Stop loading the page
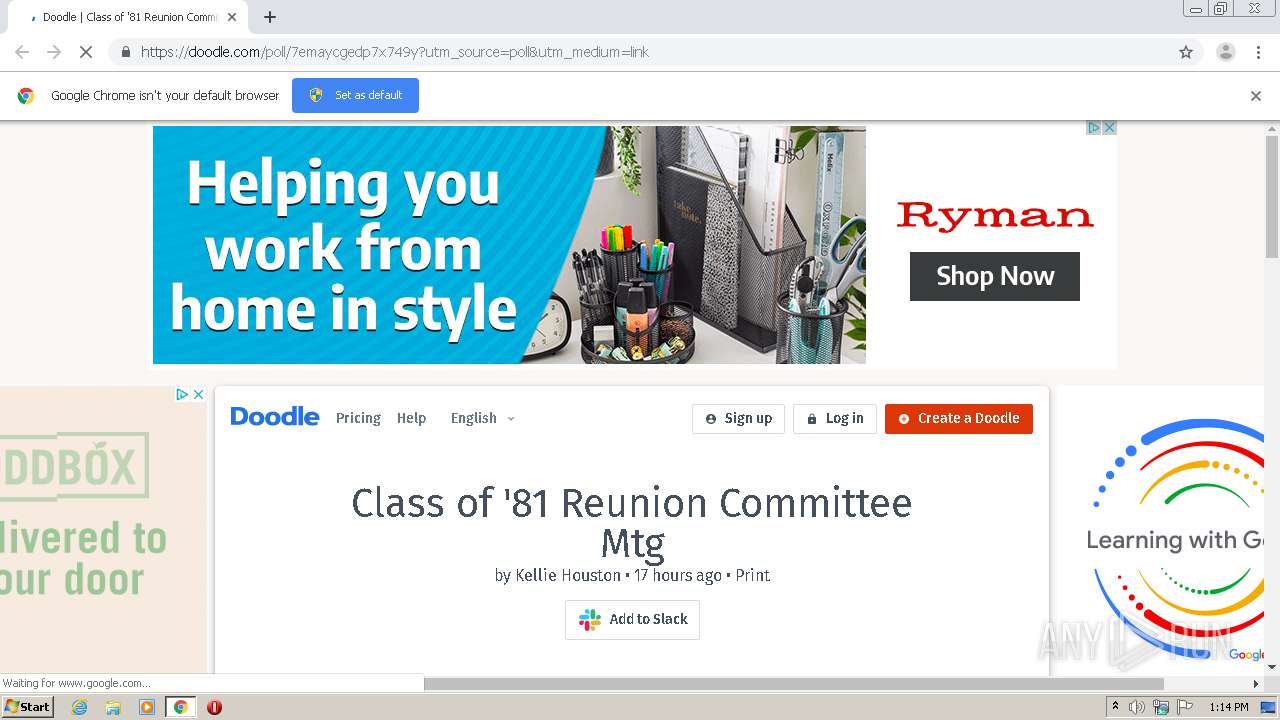Viewport: 1280px width, 720px height. point(86,52)
